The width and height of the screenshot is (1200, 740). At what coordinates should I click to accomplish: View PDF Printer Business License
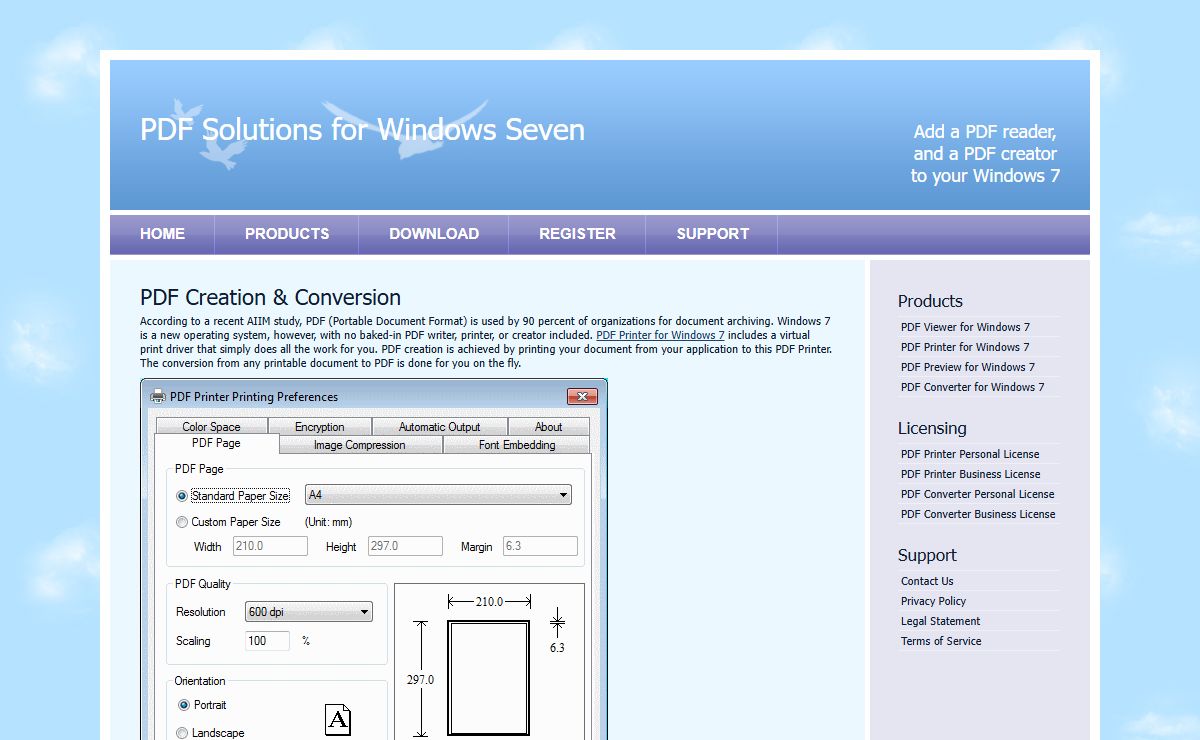coord(970,474)
